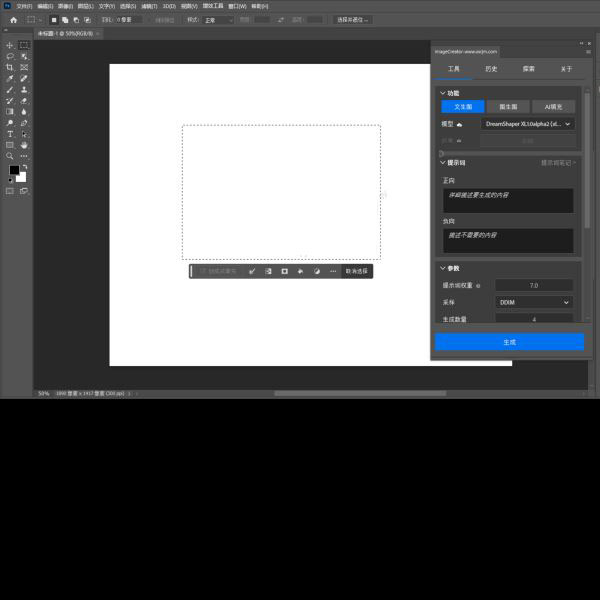600x600 pixels.
Task: Activate the 图生图 mode button
Action: point(508,107)
